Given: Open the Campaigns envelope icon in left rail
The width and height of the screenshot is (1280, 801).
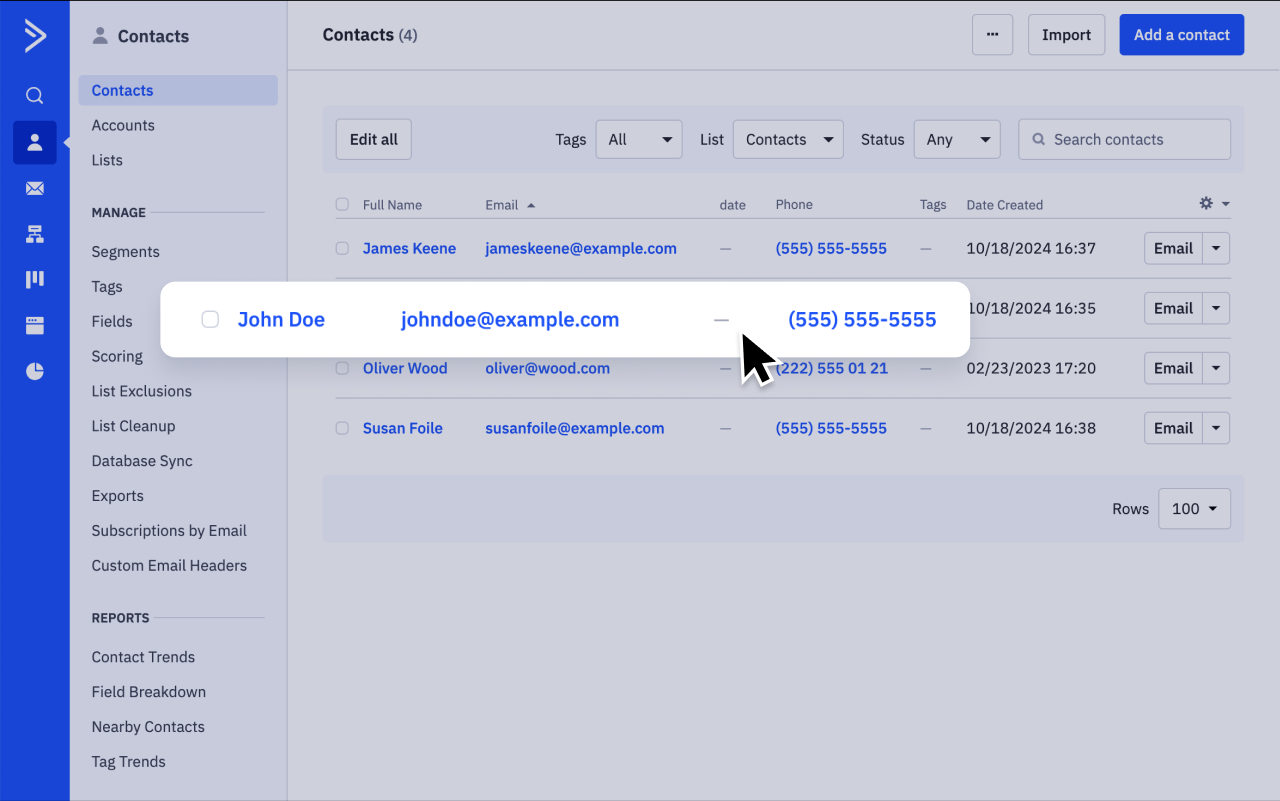Looking at the screenshot, I should pos(35,188).
